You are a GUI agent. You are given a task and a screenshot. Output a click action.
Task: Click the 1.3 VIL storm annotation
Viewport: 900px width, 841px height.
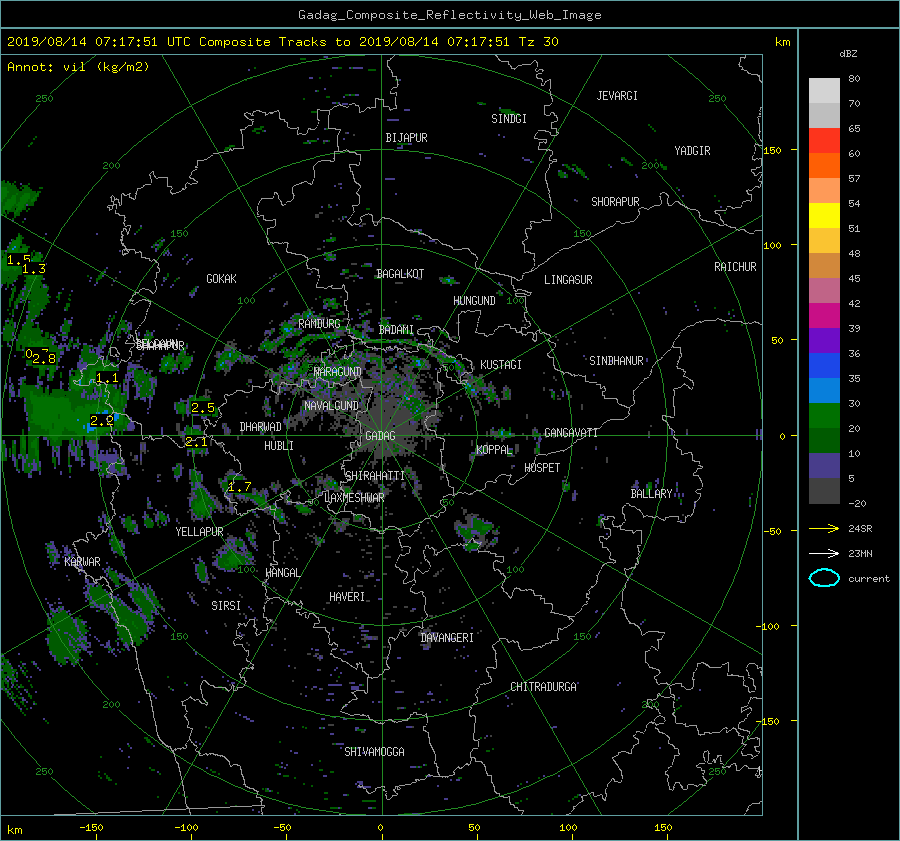(x=33, y=268)
